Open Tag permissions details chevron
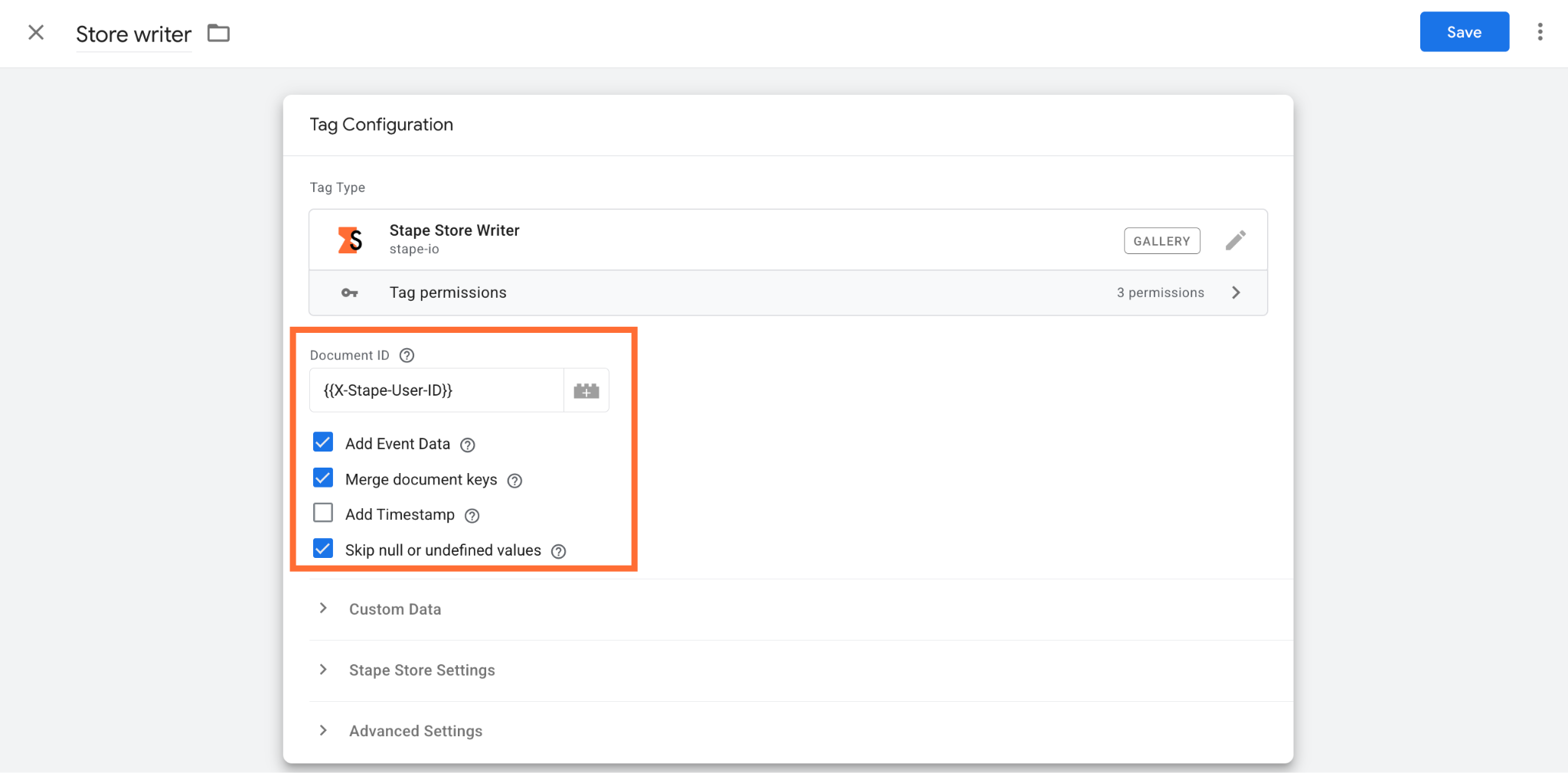Screen dimensions: 1568x773 click(1236, 292)
